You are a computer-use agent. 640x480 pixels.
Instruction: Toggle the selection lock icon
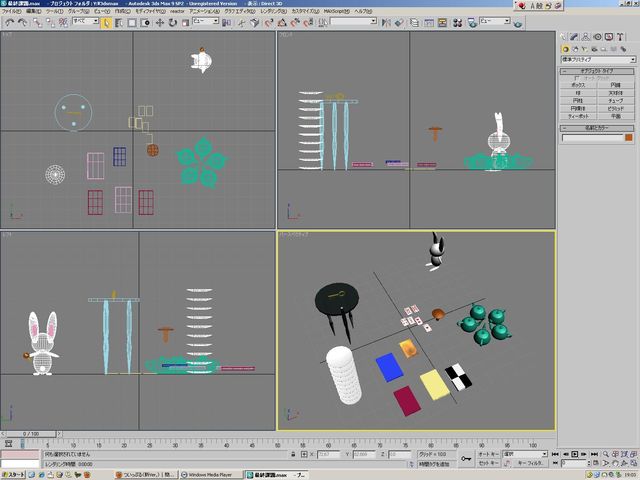tap(293, 454)
